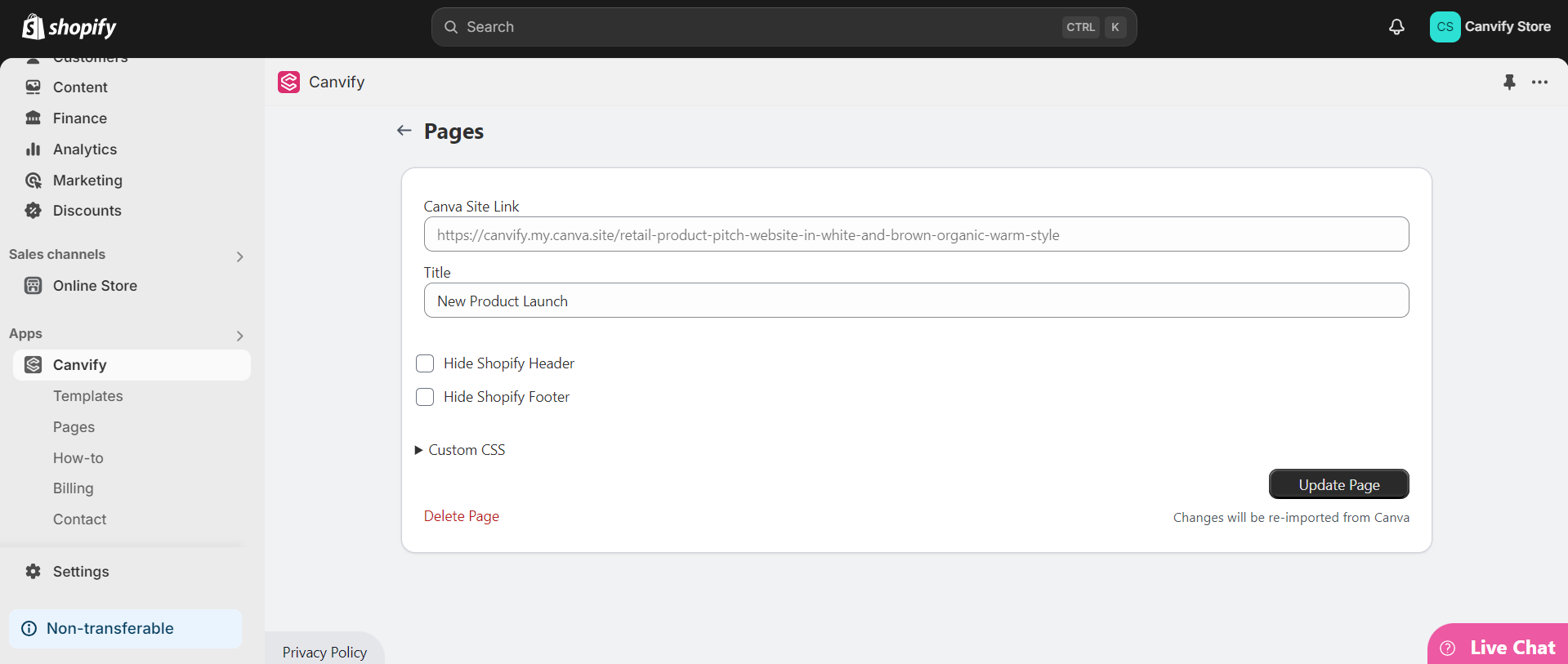Image resolution: width=1568 pixels, height=664 pixels.
Task: Click the Content sidebar icon
Action: pos(33,87)
